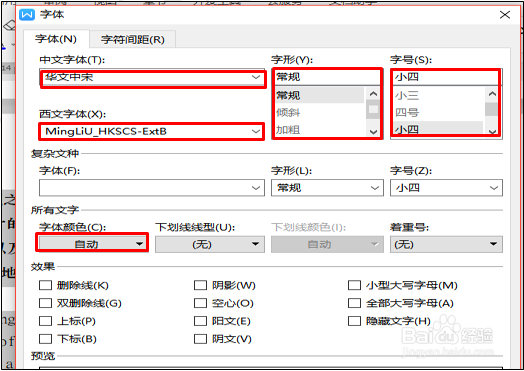Click the up arrow of the 字号 list scrollbar
Image resolution: width=524 pixels, height=371 pixels.
492,94
